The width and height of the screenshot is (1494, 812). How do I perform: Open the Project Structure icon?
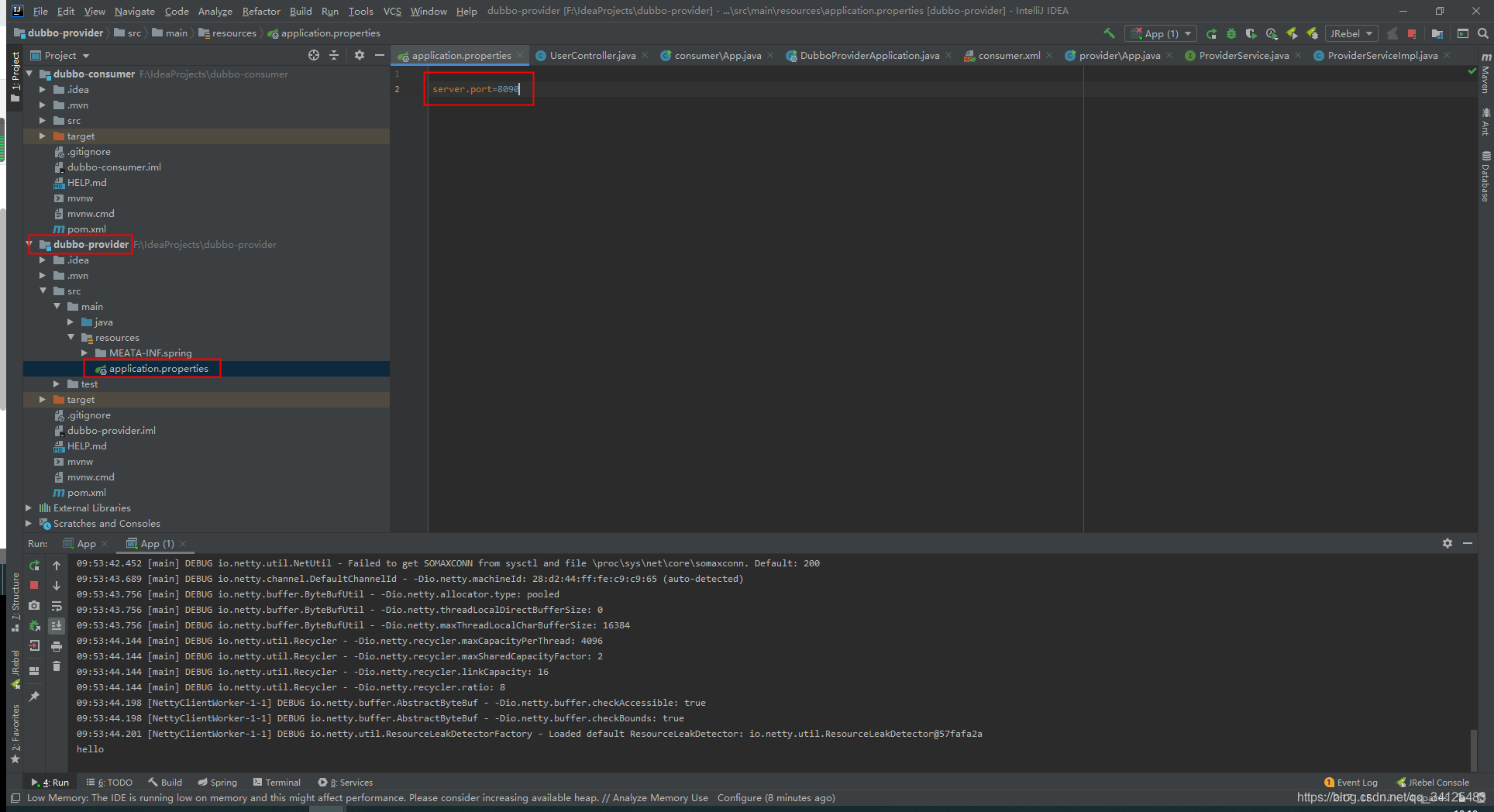tap(1437, 33)
